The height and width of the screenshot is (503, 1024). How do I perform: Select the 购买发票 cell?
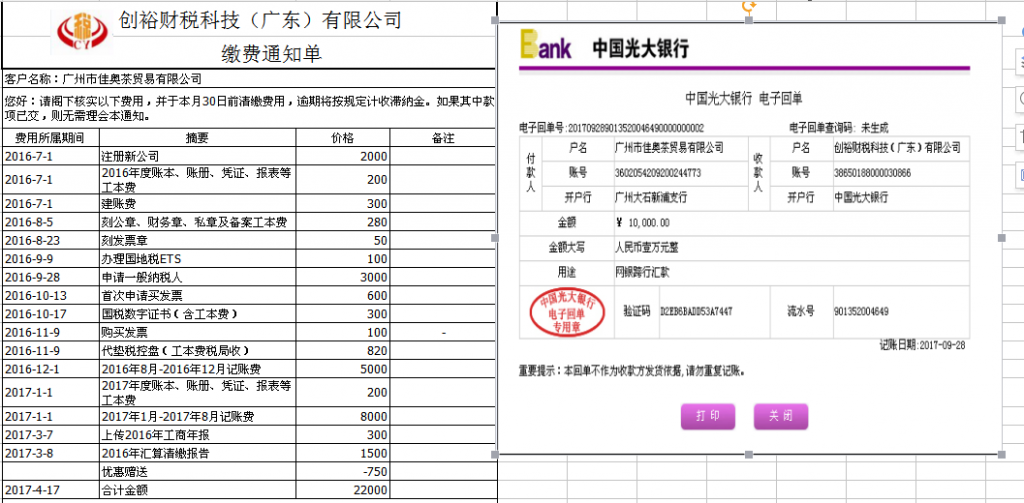[x=198, y=332]
